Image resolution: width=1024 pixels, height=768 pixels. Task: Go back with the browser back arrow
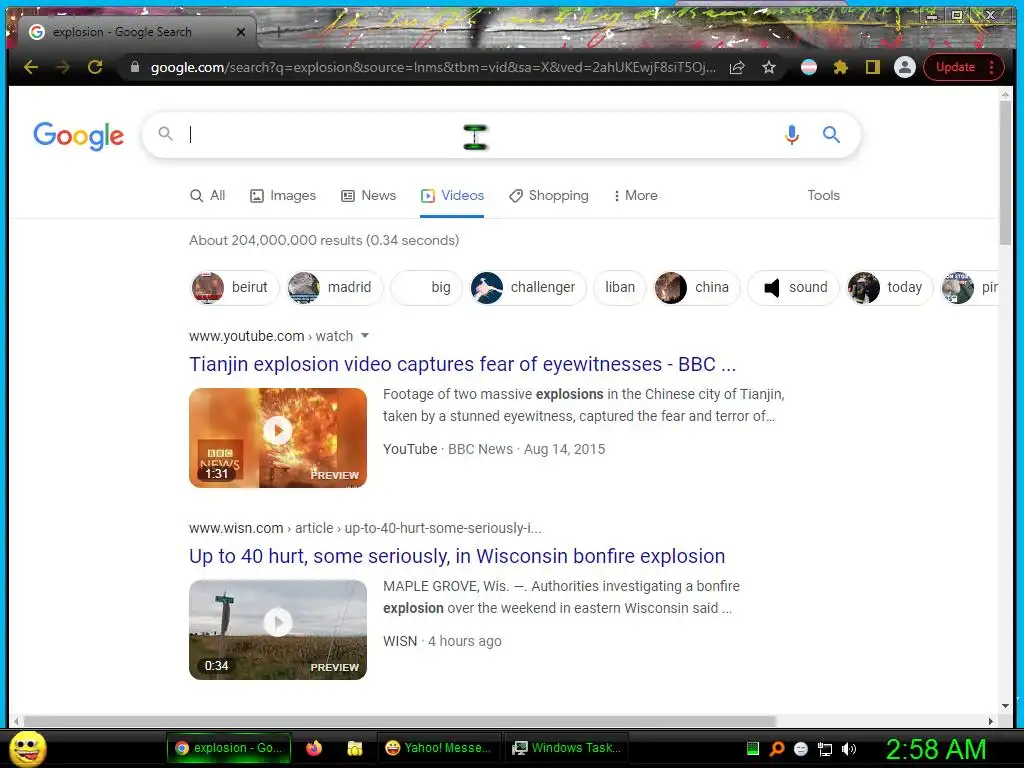pyautogui.click(x=31, y=67)
